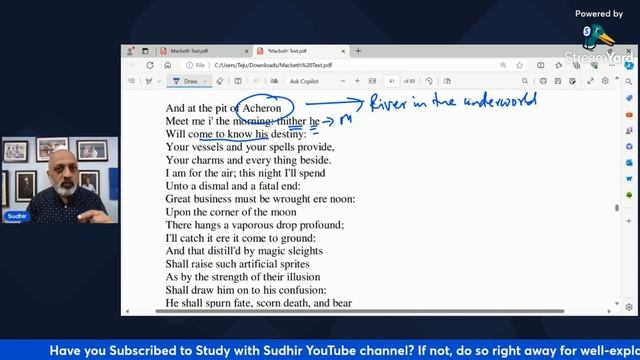
Task: Click the Fit to width icon
Action: pos(372,81)
